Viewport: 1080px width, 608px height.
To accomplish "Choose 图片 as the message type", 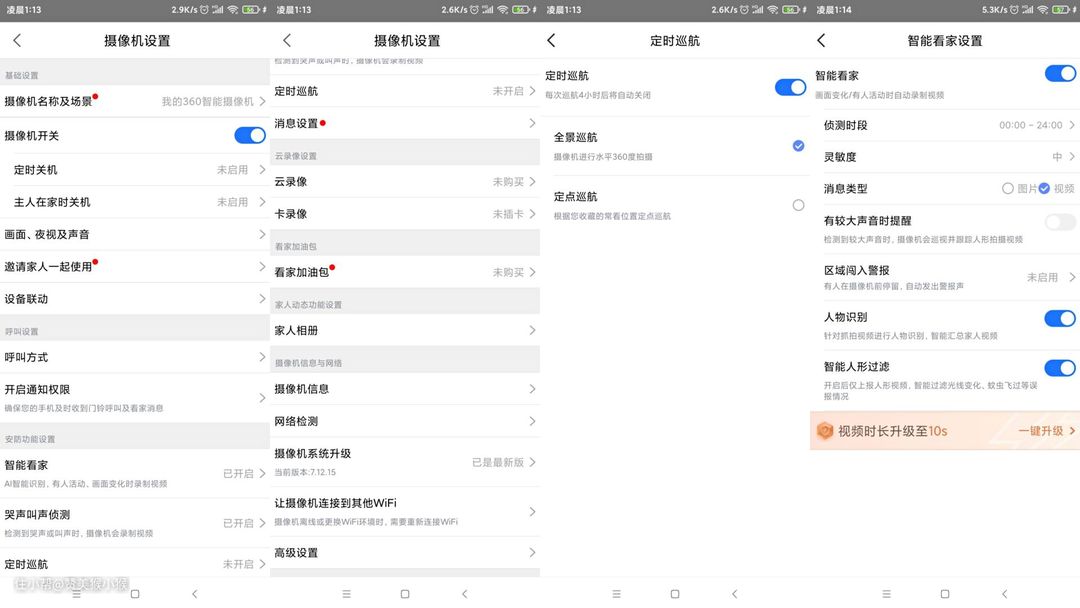I will click(x=1008, y=188).
